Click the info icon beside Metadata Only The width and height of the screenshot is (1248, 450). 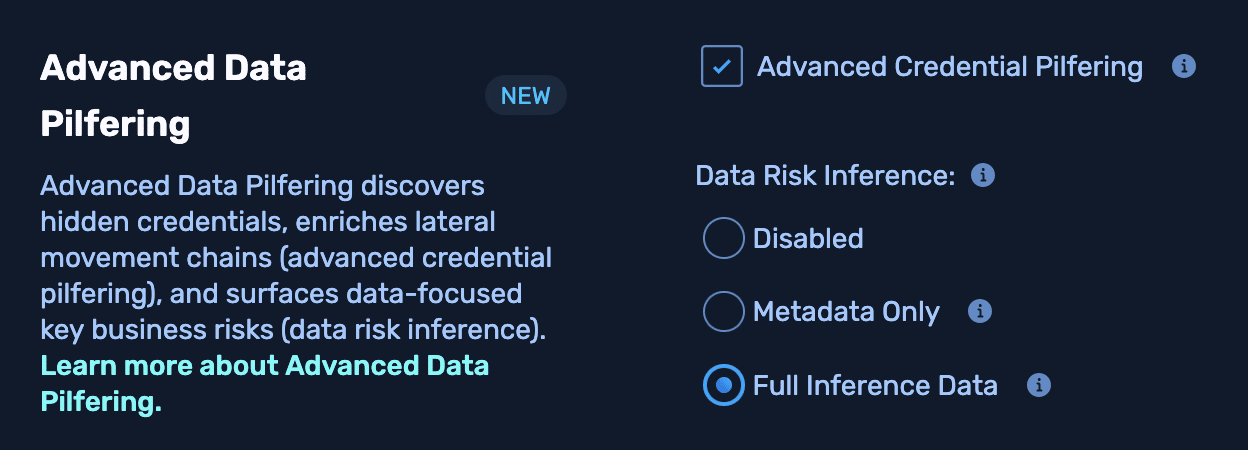pos(980,311)
